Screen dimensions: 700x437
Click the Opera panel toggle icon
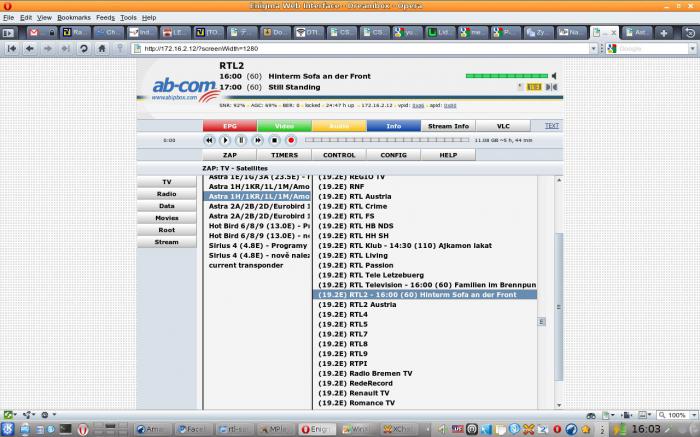(x=8, y=33)
